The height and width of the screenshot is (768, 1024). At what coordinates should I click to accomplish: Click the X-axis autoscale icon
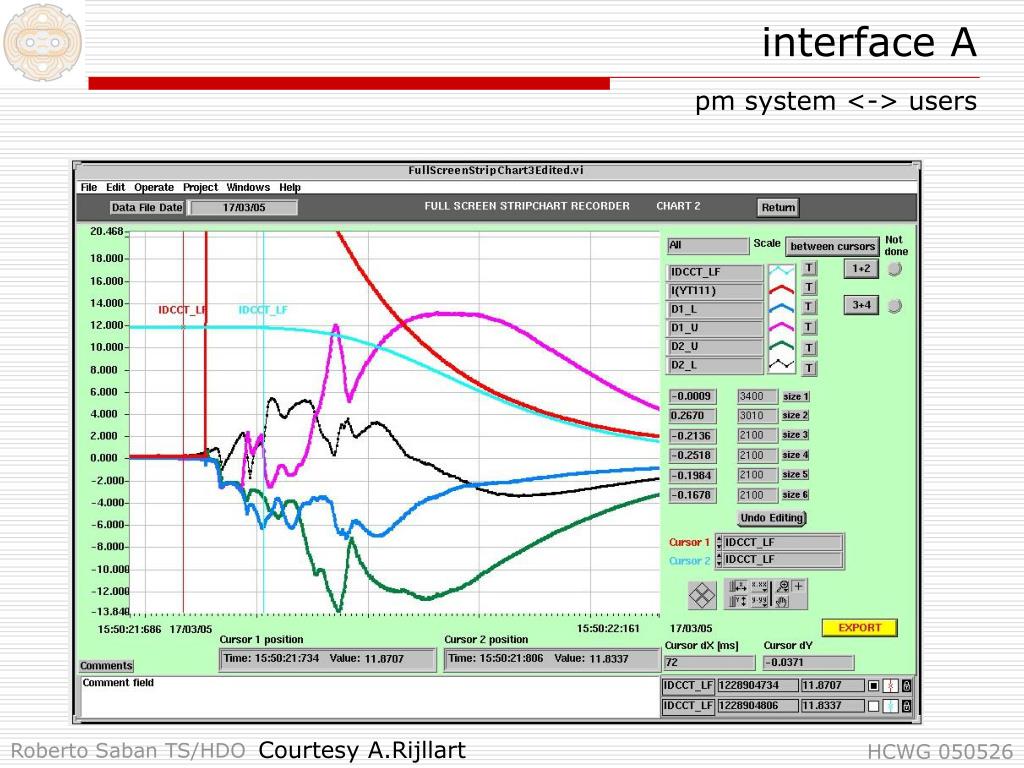coord(739,586)
